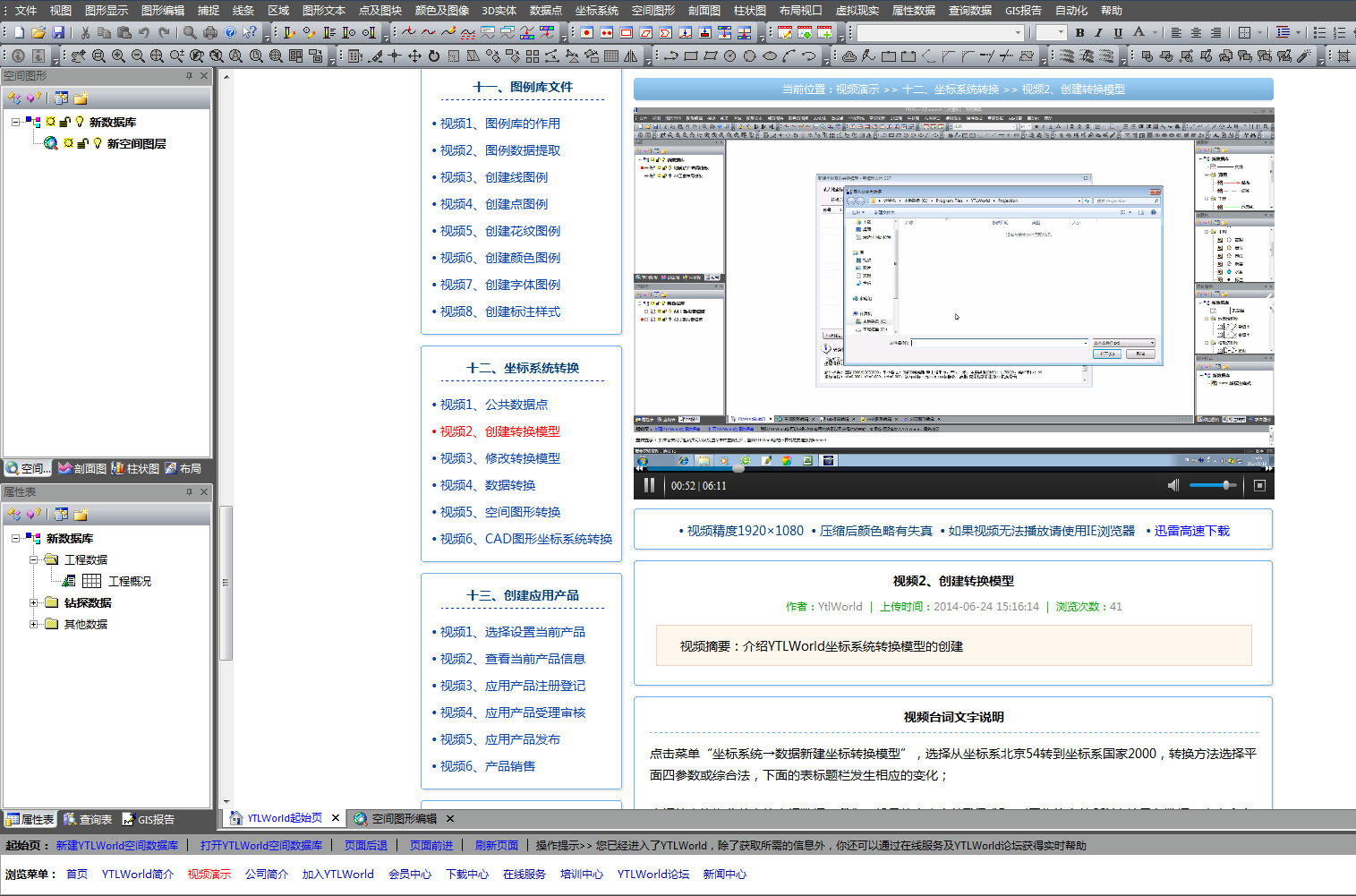Toggle the lock icon of 新数据库

pos(64,122)
